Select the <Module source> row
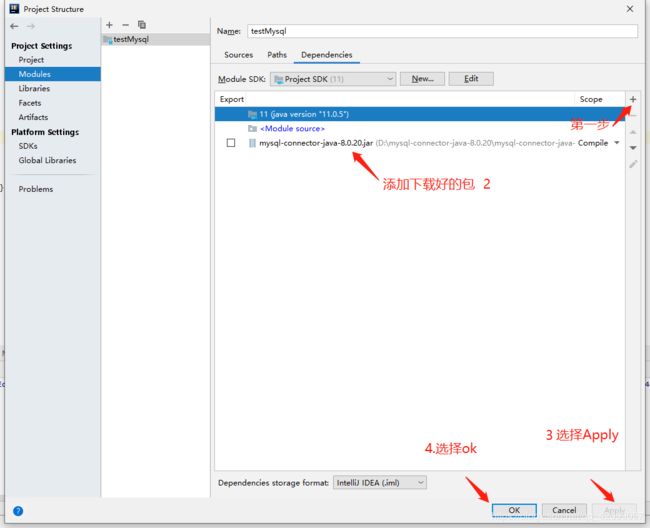Image resolution: width=650 pixels, height=528 pixels. [x=420, y=128]
